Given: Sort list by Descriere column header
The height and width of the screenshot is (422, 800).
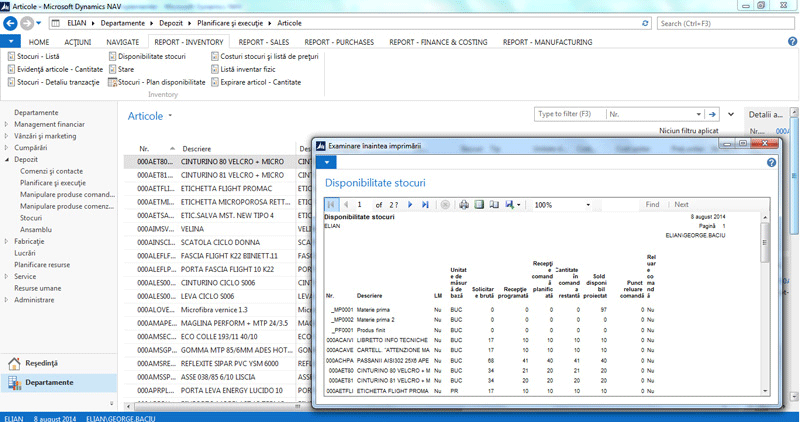Looking at the screenshot, I should click(196, 148).
